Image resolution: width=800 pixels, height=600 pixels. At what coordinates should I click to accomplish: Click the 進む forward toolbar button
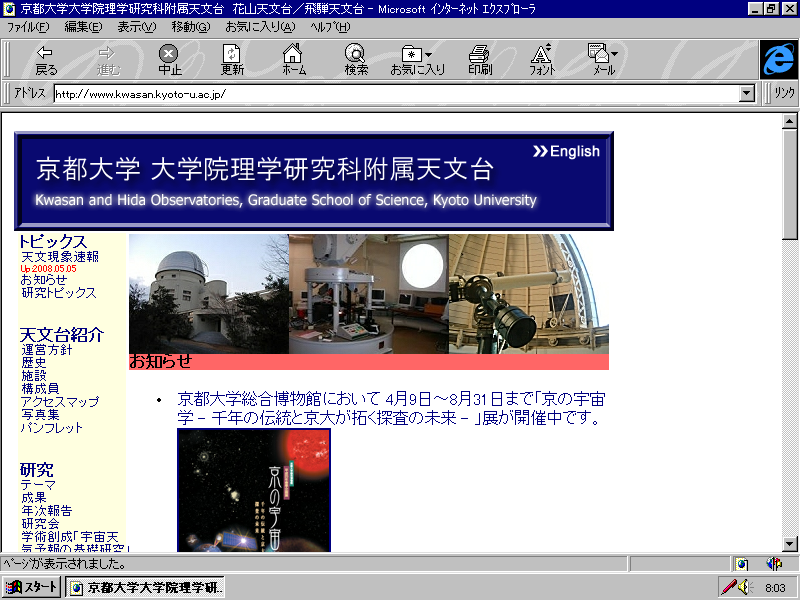coord(108,60)
